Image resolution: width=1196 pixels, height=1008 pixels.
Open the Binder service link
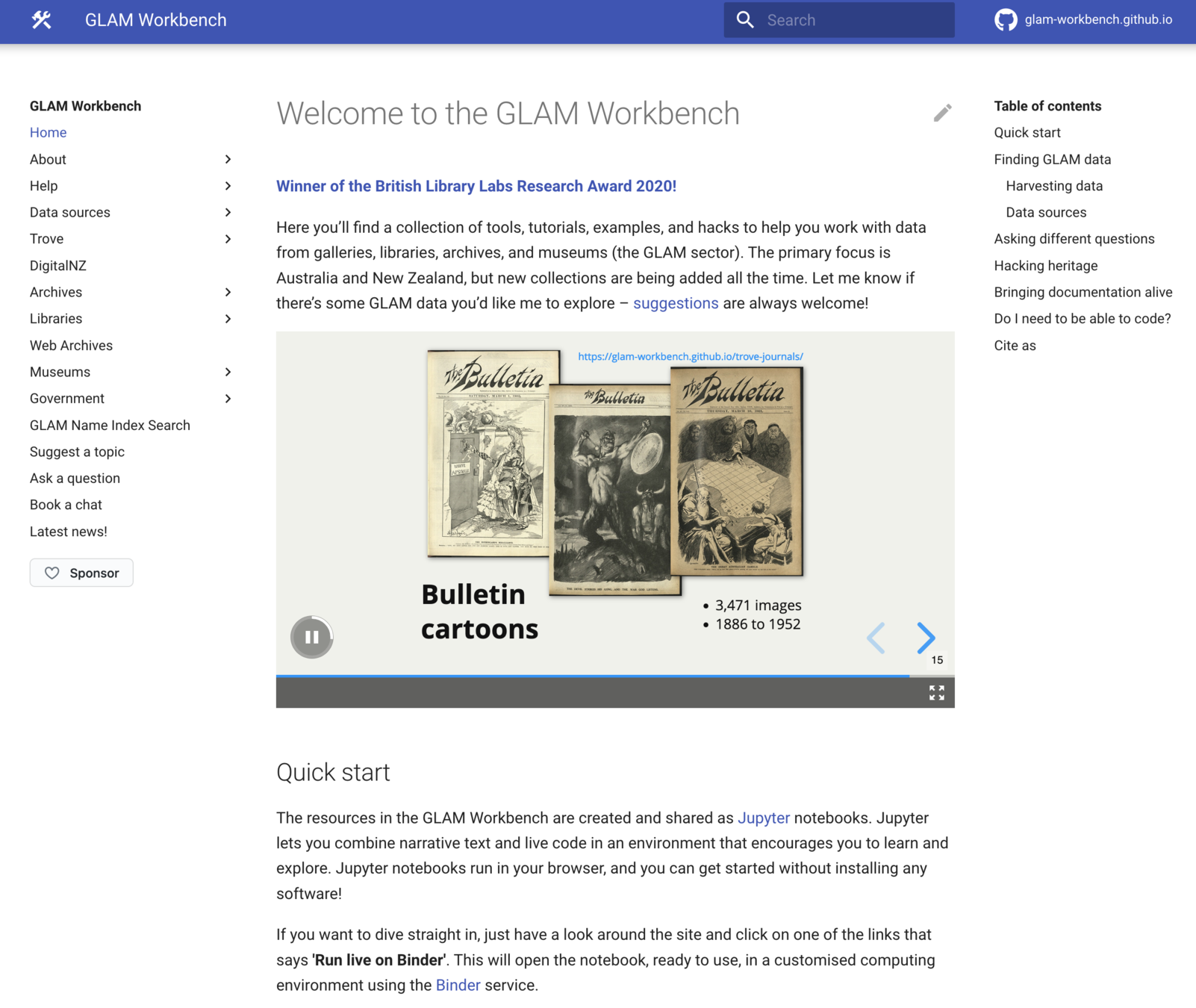(x=458, y=985)
